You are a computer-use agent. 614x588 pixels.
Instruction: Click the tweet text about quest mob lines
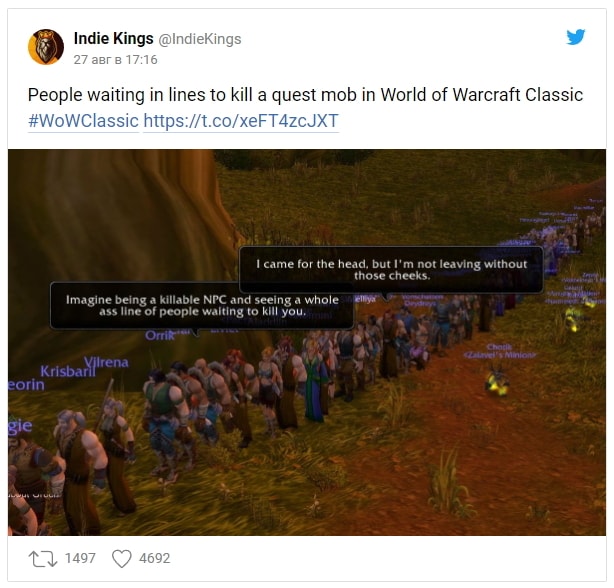[305, 95]
